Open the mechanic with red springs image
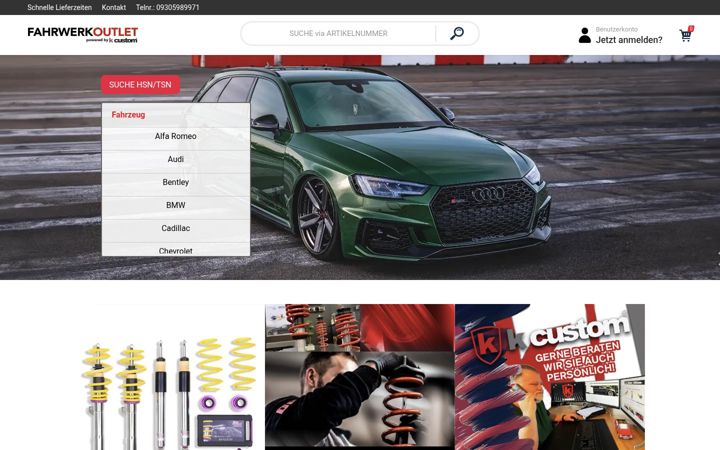720x450 pixels. (360, 377)
